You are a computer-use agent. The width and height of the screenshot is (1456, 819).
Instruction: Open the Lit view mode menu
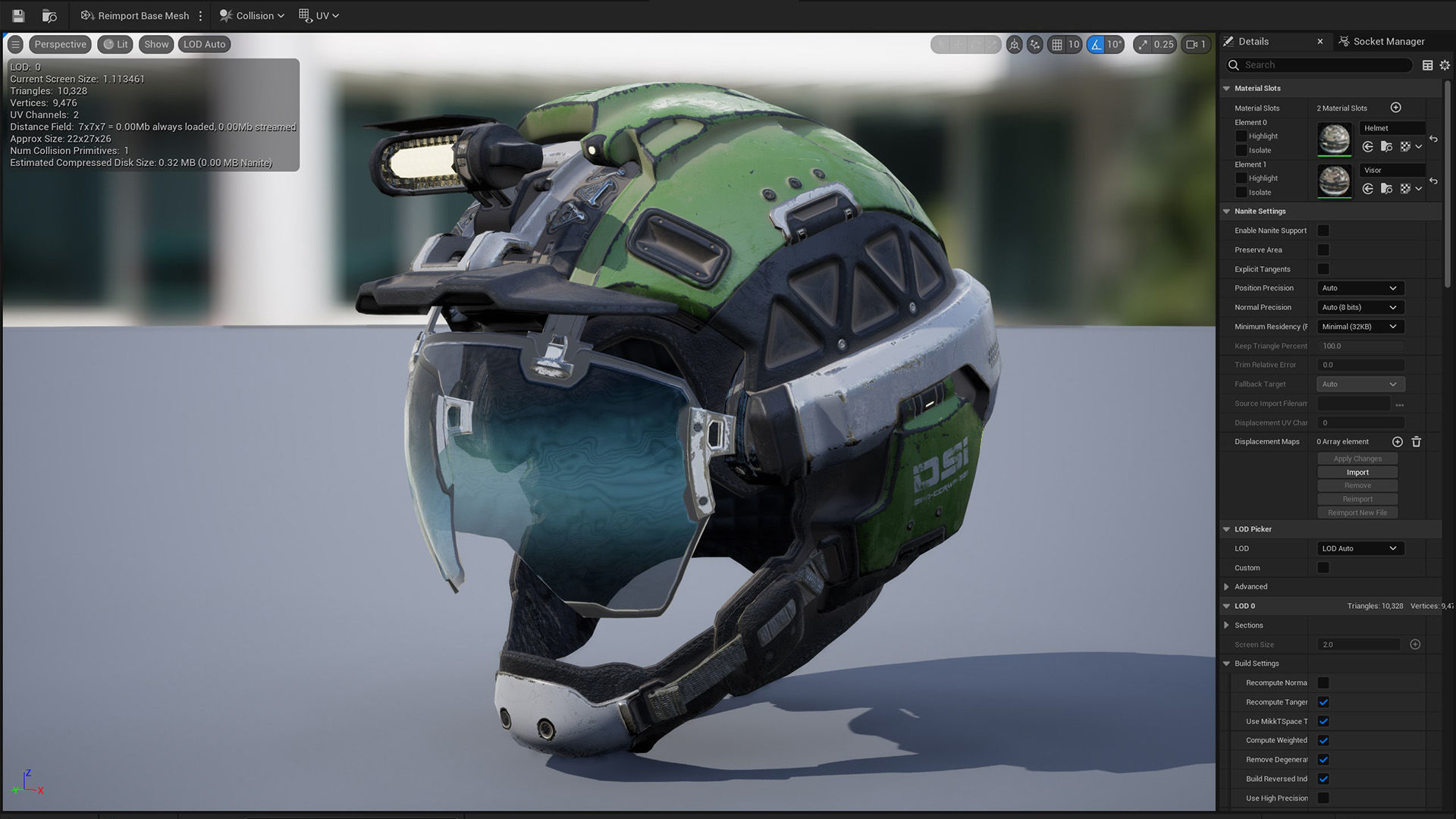(115, 44)
